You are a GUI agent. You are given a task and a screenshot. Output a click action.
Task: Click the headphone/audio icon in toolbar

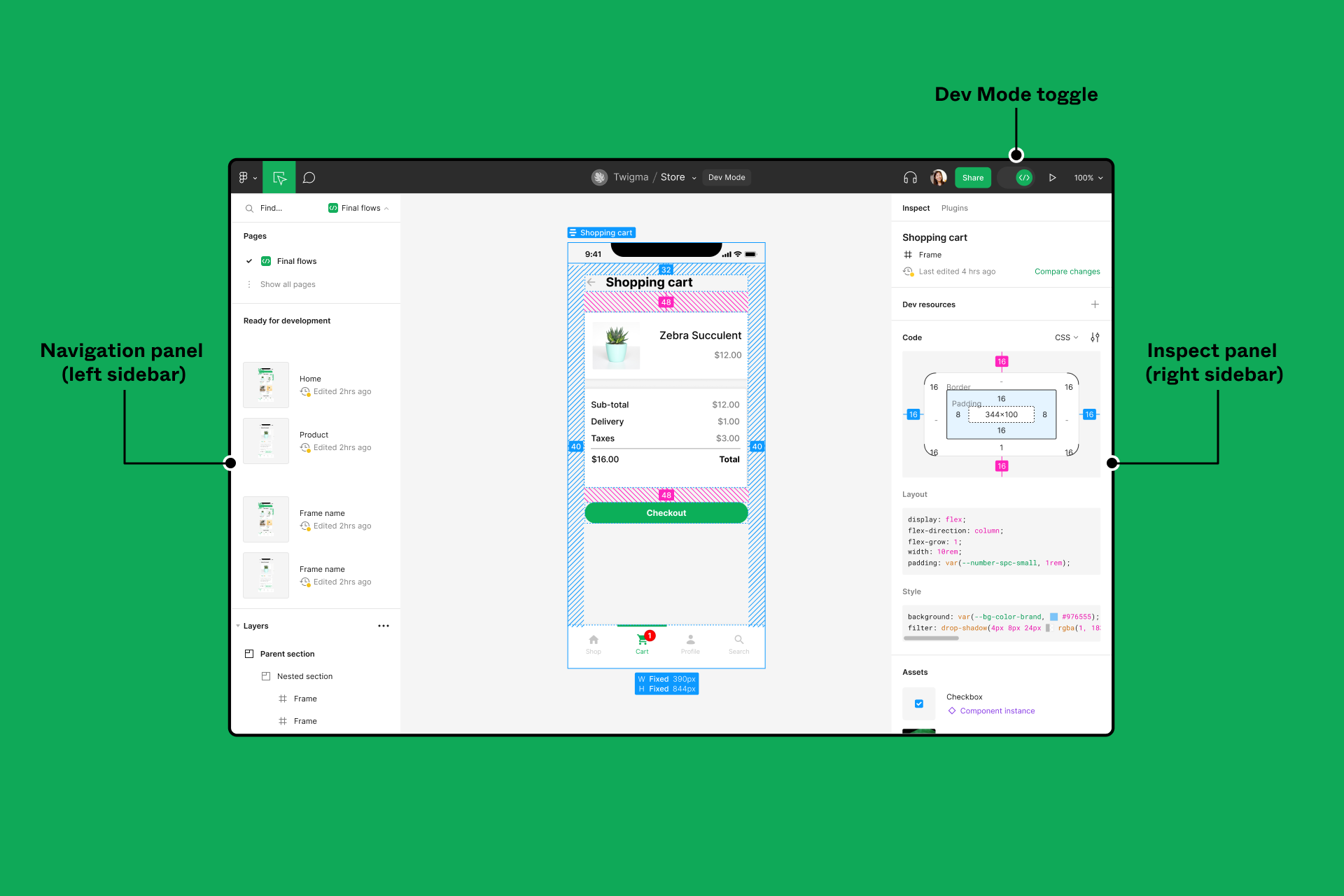coord(909,178)
